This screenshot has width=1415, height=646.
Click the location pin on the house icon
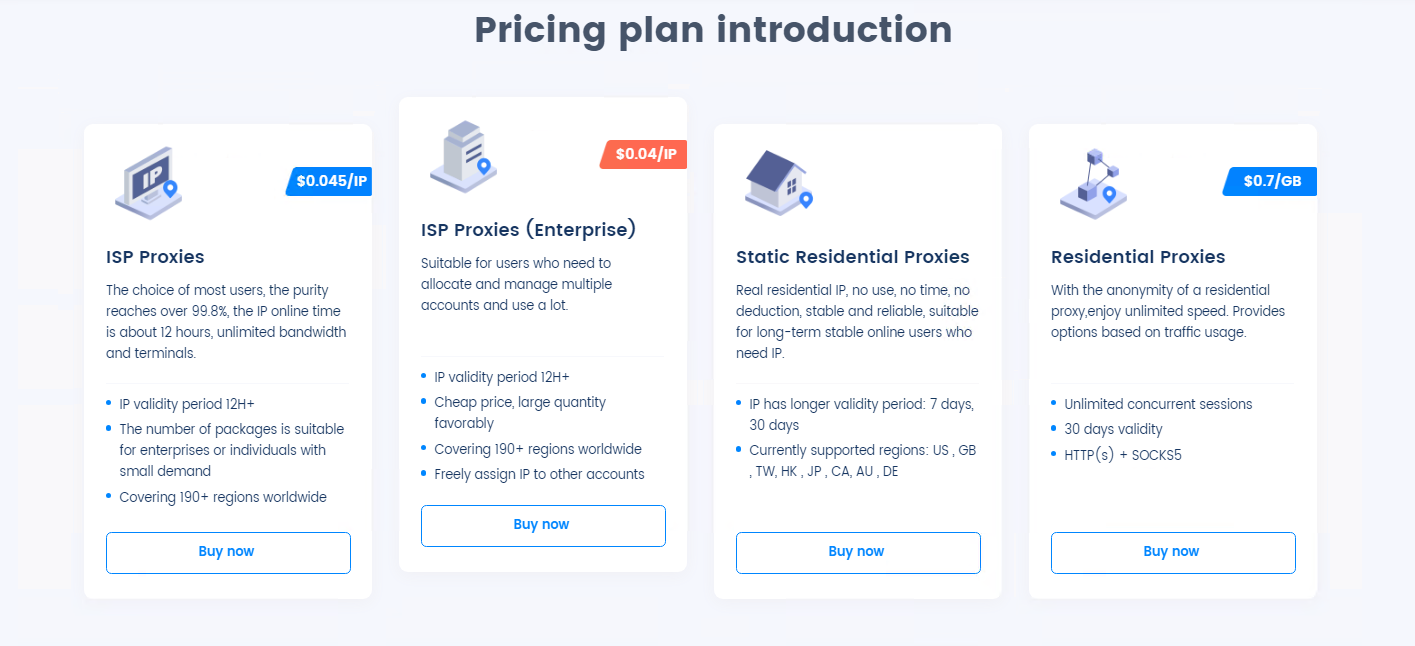(806, 197)
